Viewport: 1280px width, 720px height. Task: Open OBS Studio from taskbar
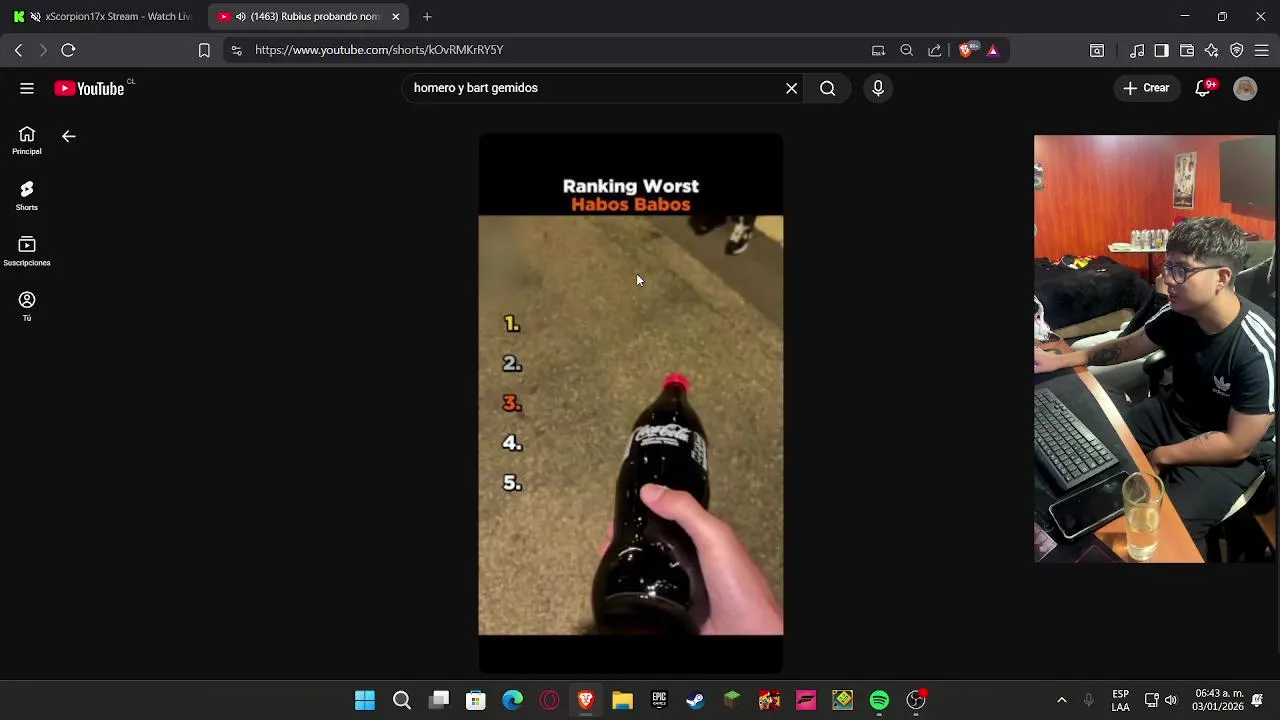coord(916,700)
